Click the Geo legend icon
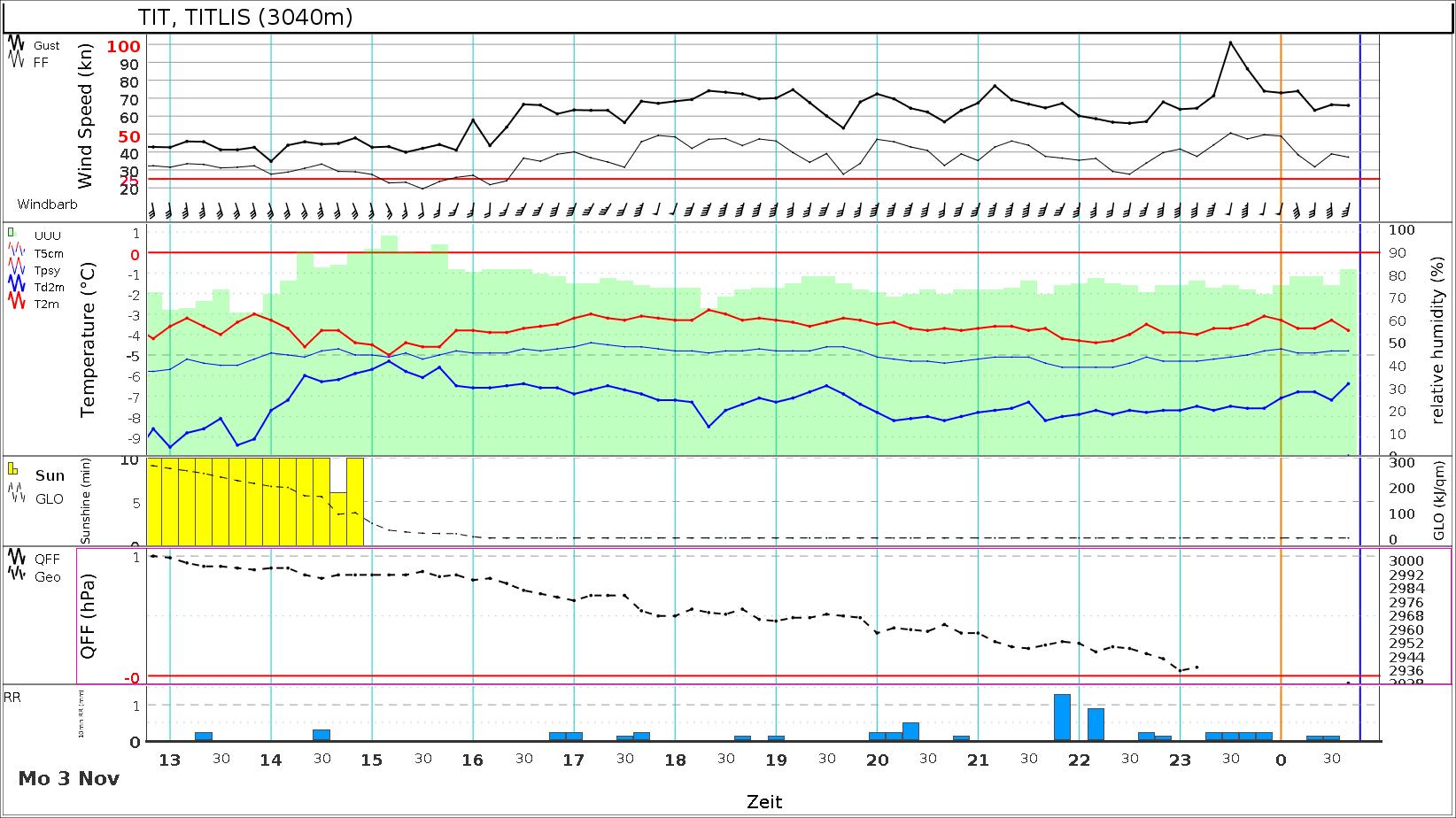 [x=15, y=576]
